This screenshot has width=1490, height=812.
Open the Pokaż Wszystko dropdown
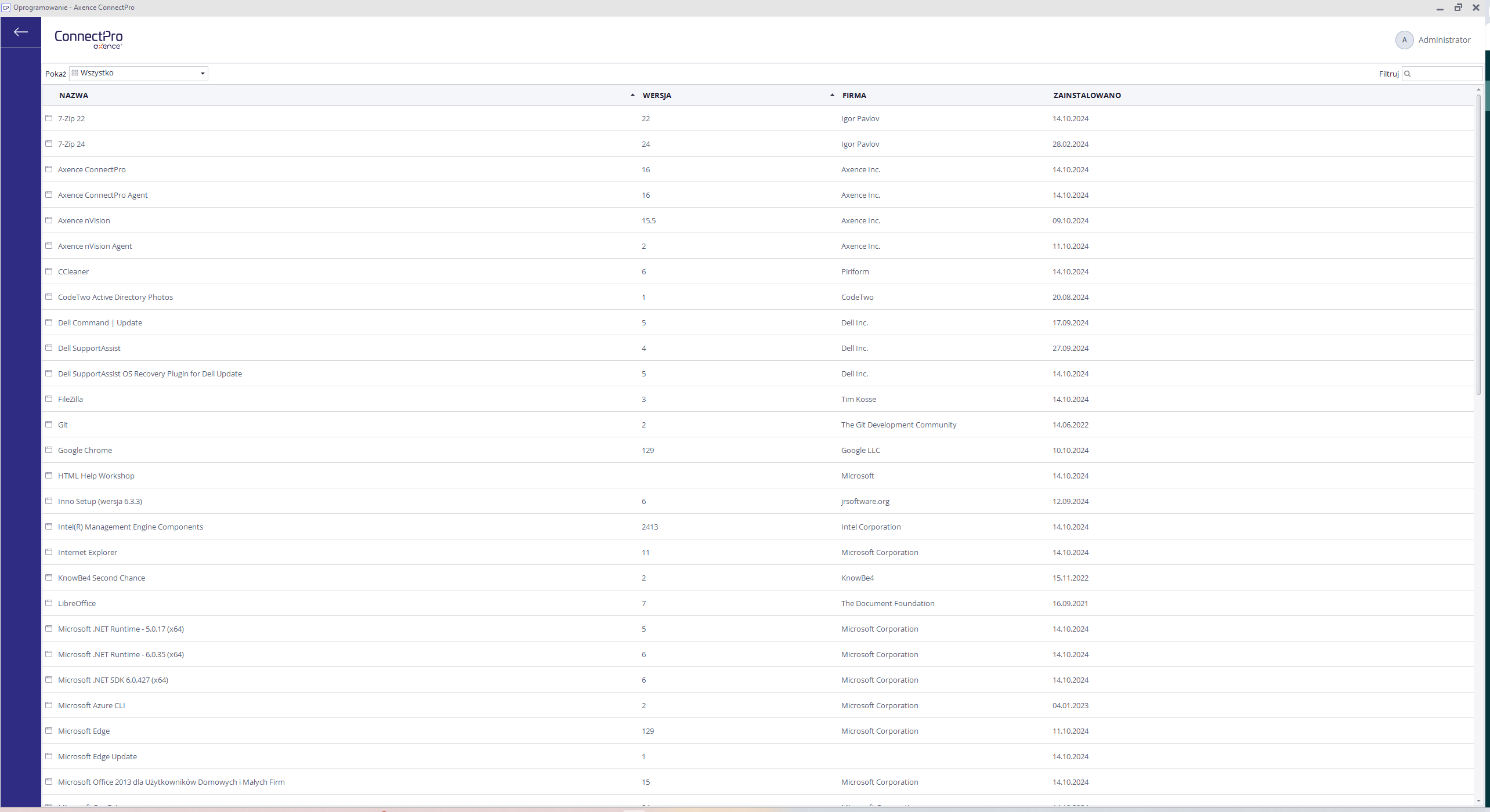tap(138, 73)
